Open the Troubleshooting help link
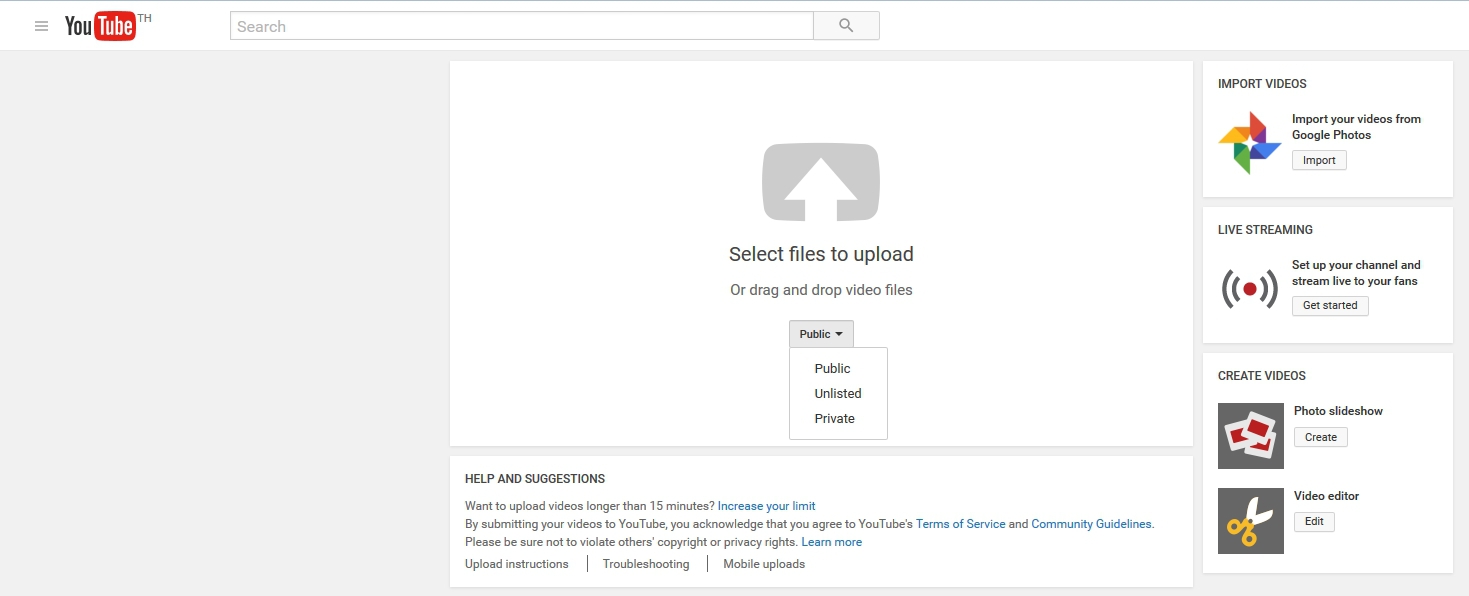Screen dimensions: 1469x596 646,564
